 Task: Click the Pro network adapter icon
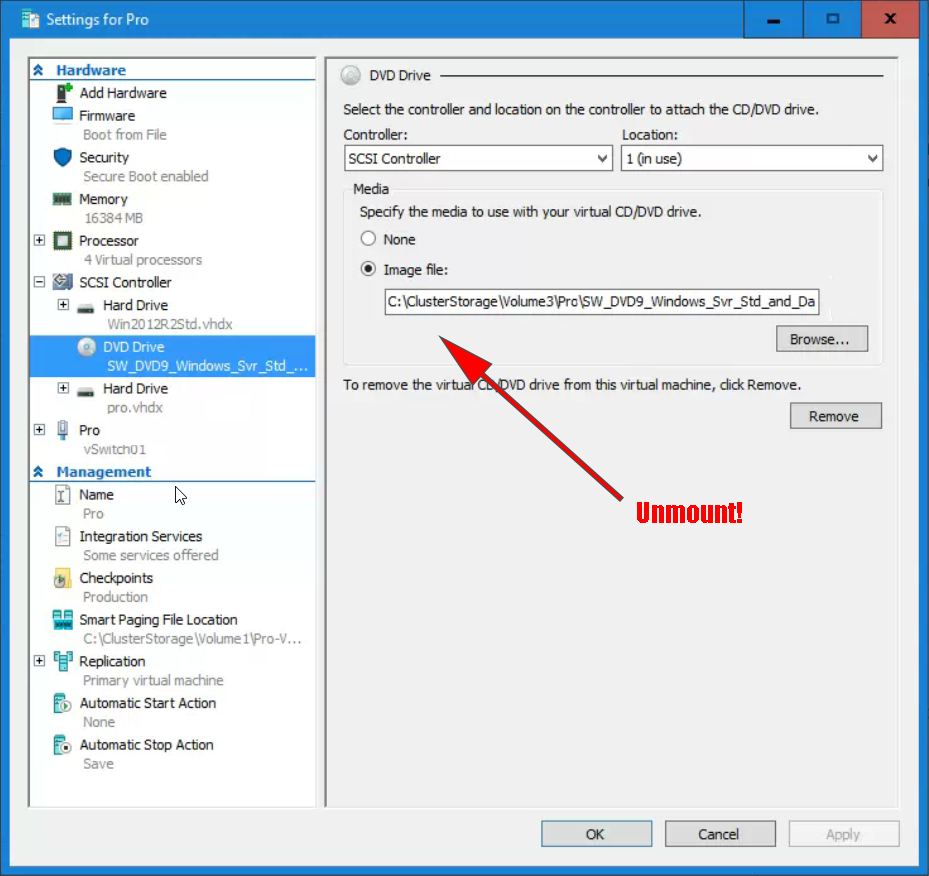pyautogui.click(x=62, y=429)
